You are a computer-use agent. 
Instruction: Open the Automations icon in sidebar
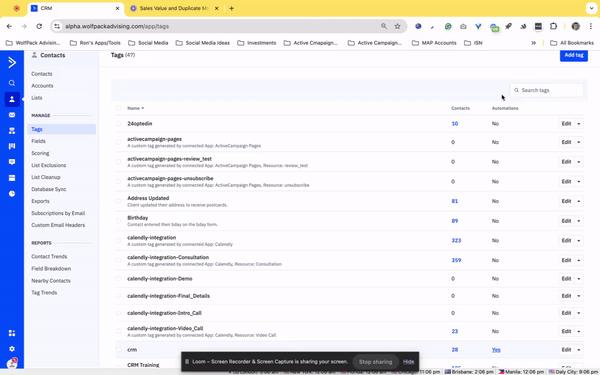click(x=12, y=131)
